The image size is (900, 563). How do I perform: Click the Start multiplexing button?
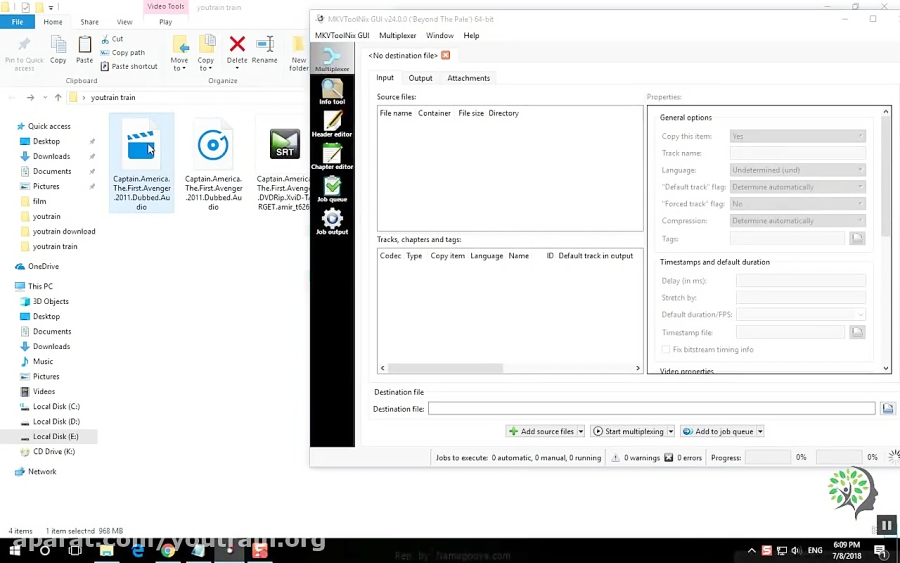tap(629, 432)
